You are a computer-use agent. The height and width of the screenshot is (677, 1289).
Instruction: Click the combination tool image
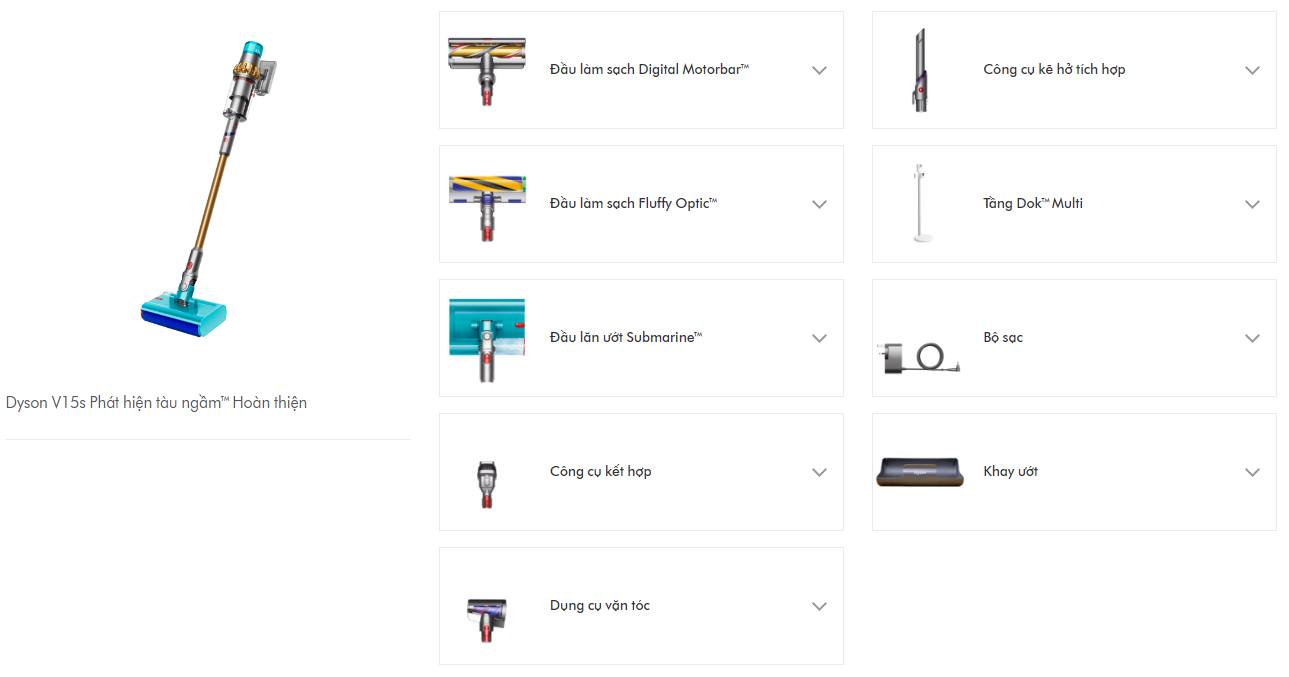pos(487,484)
